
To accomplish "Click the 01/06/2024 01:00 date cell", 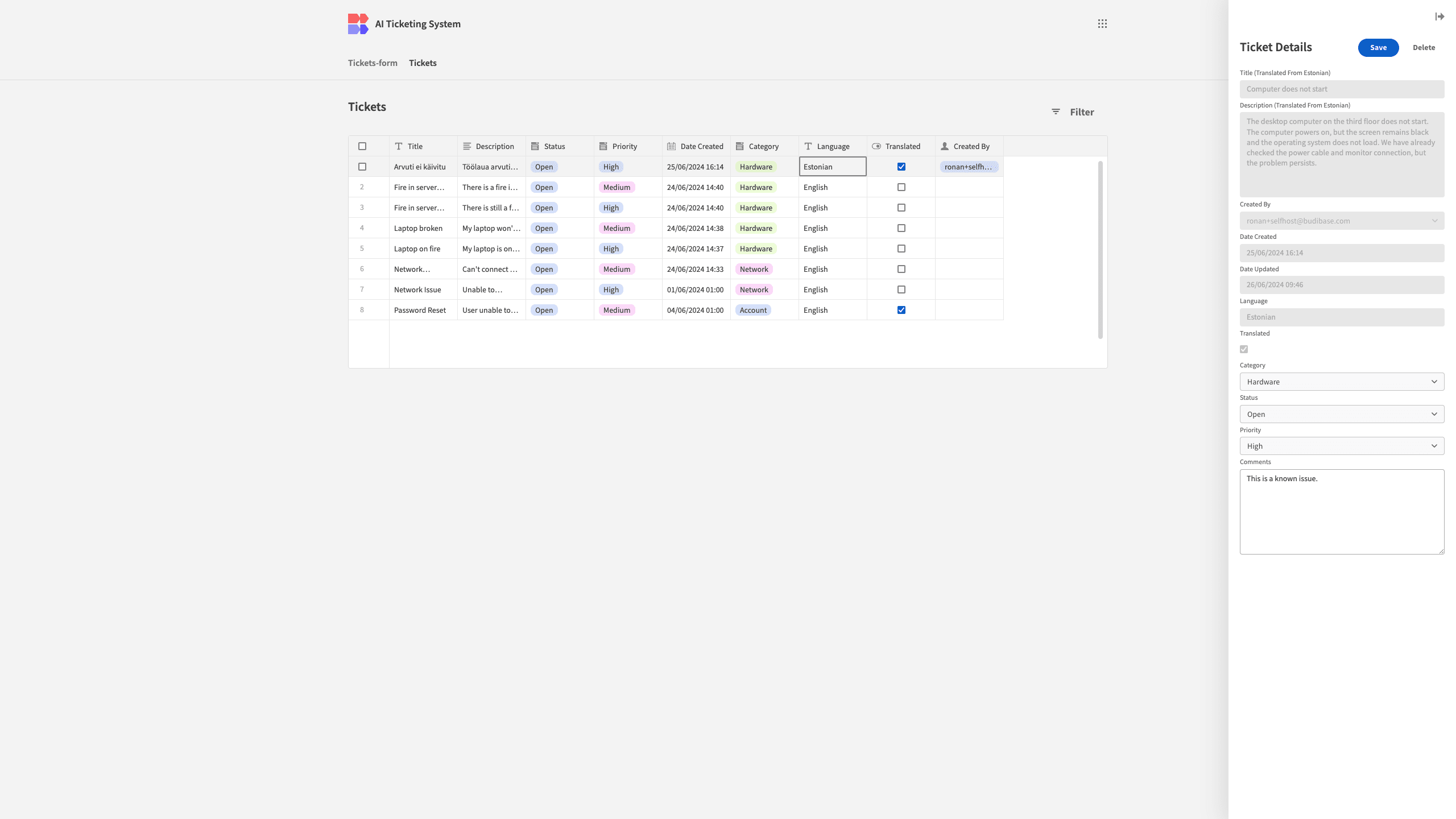I will (696, 289).
